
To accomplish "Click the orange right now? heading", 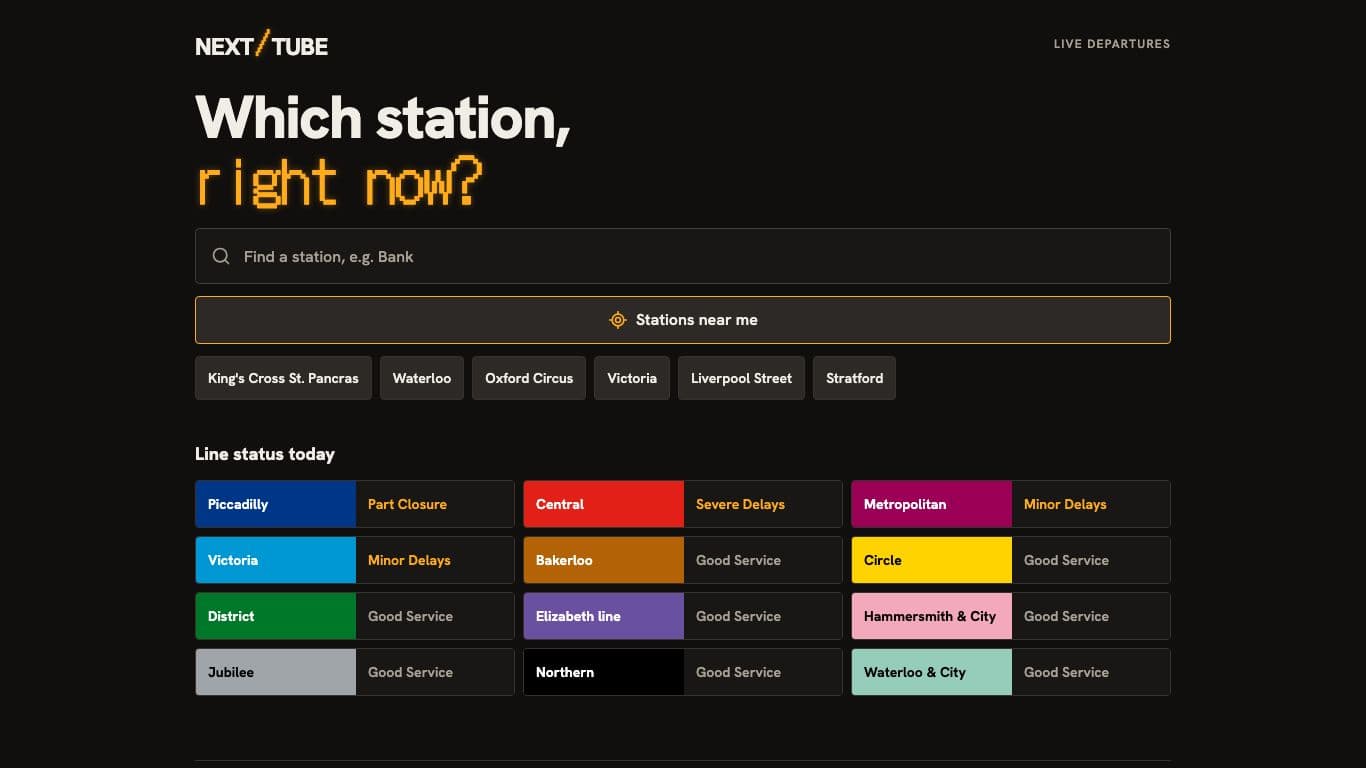I will pos(339,183).
